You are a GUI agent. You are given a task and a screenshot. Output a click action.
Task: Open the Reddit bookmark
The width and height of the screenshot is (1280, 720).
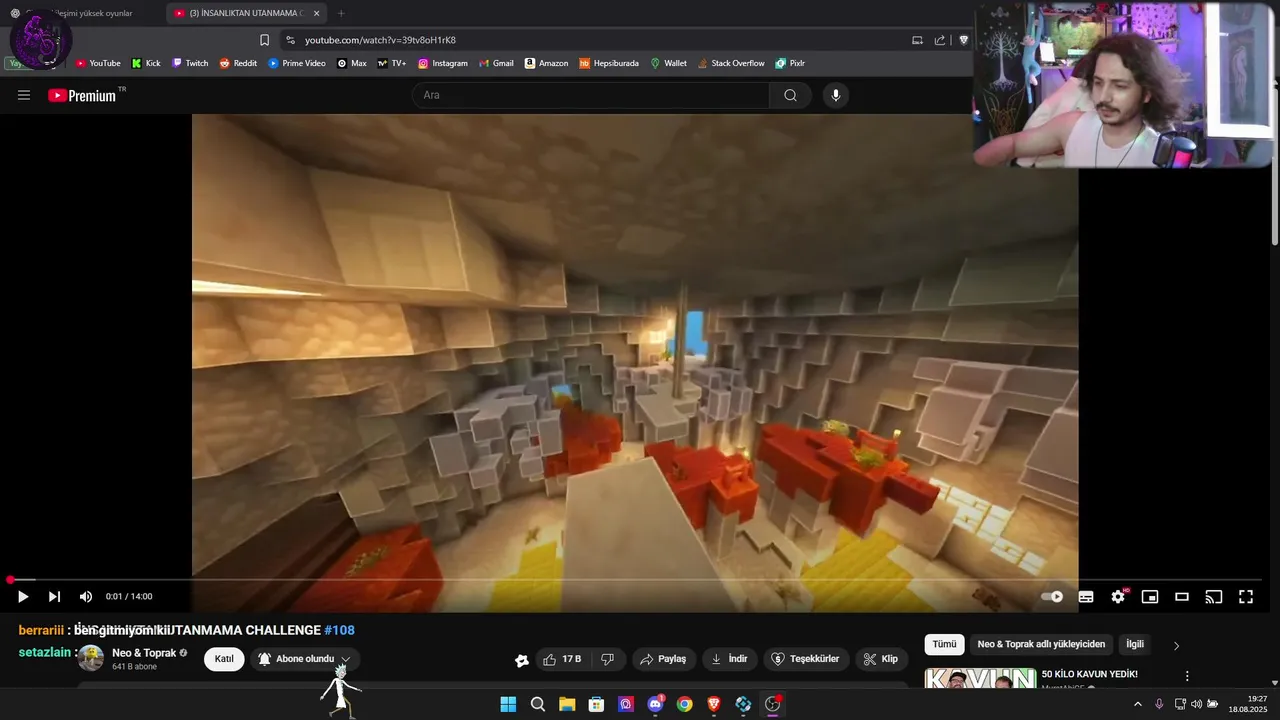point(238,63)
